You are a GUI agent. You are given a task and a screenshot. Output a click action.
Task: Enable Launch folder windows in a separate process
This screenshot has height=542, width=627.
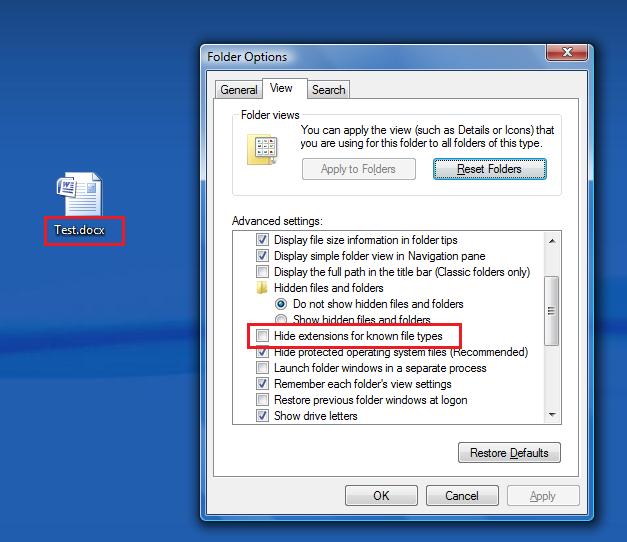click(x=262, y=368)
